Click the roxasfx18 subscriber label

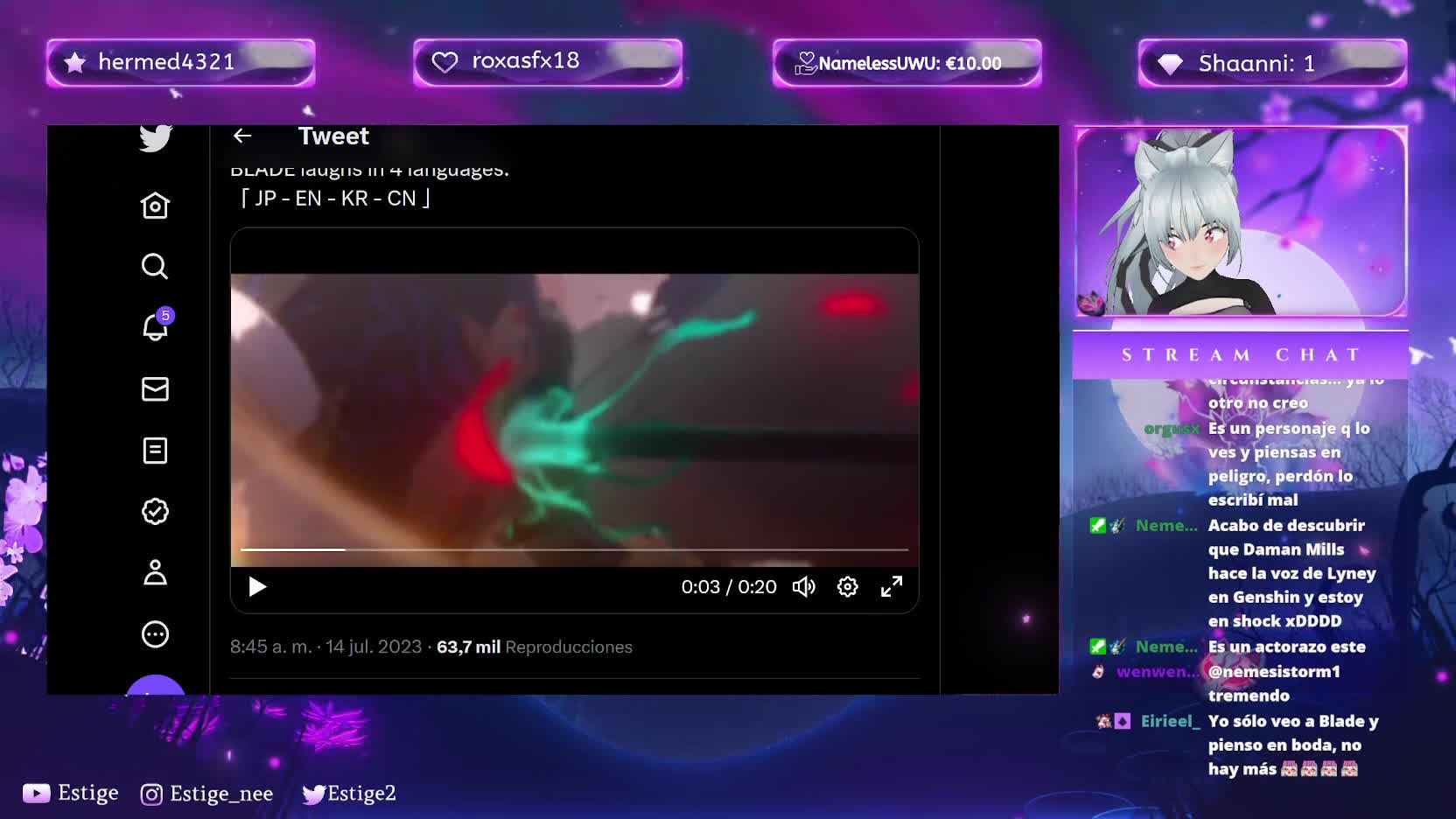tap(525, 60)
